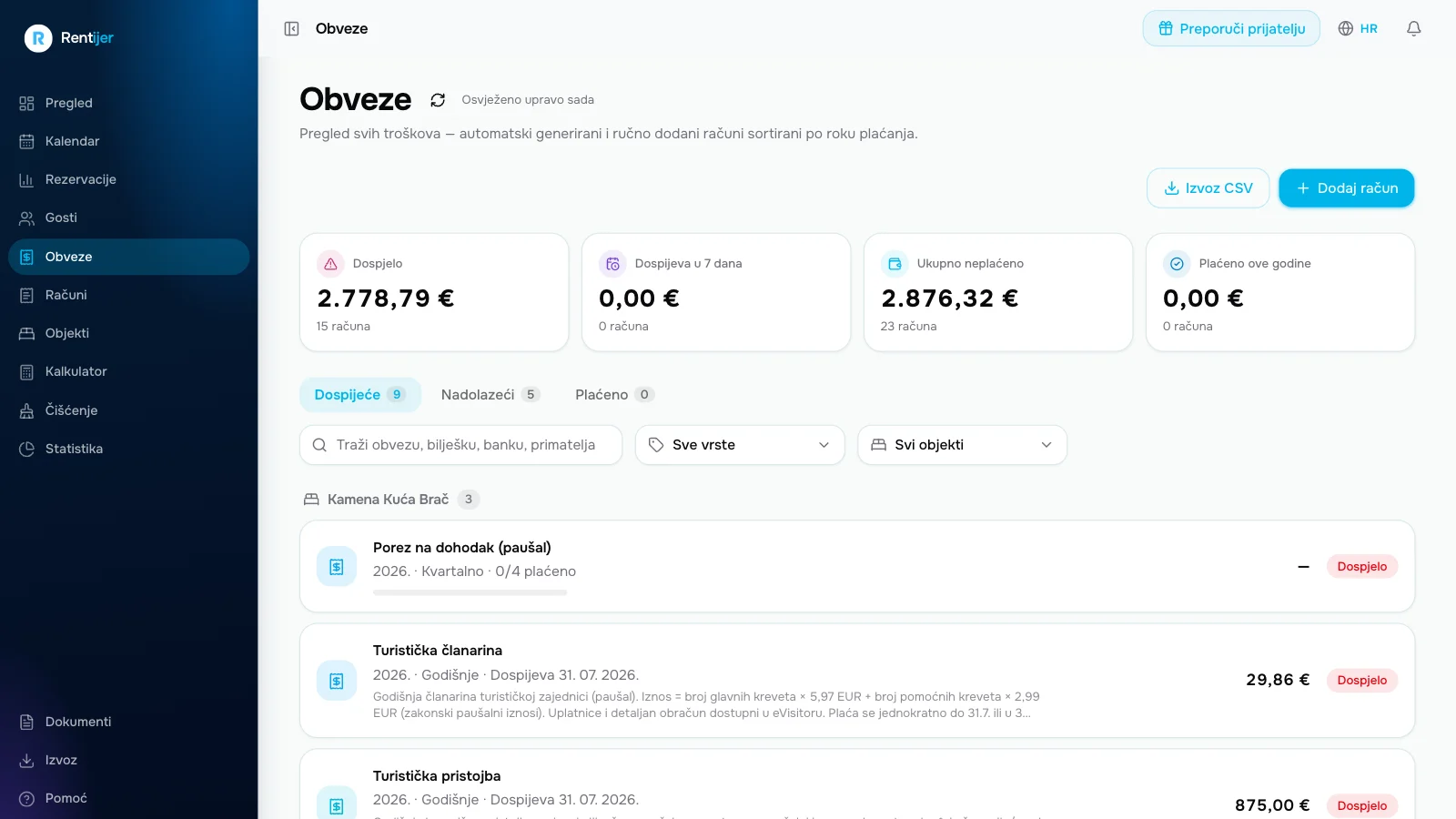Click the Osvježeno upravo sada status text
Image resolution: width=1456 pixels, height=819 pixels.
528,100
